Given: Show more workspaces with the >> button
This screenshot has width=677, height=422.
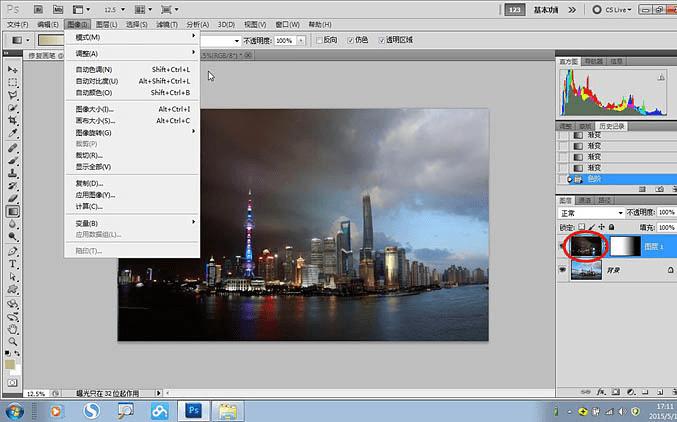Looking at the screenshot, I should (x=572, y=10).
